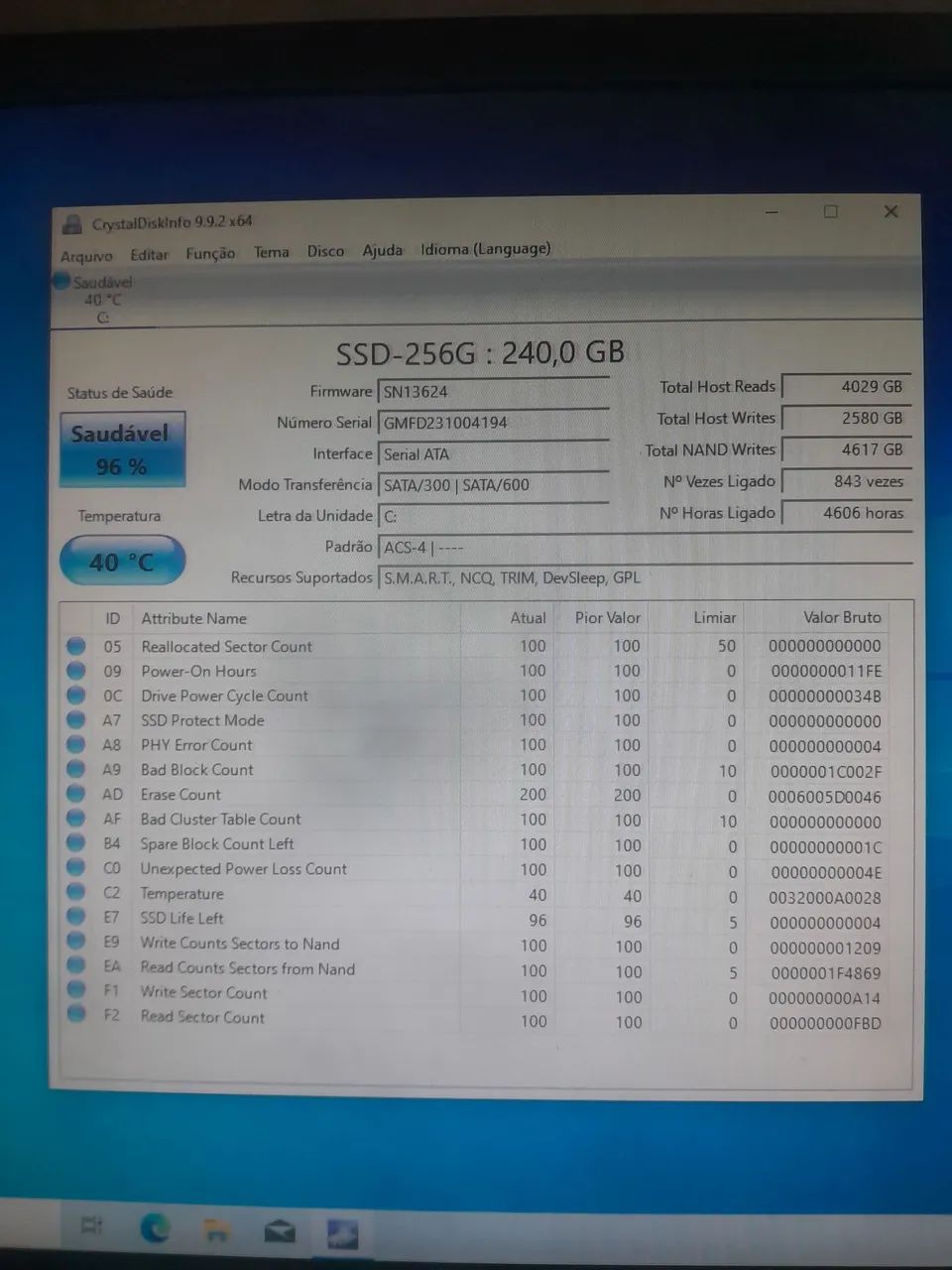Click the SSD Life Left attribute name
This screenshot has height=1270, width=952.
[x=181, y=919]
